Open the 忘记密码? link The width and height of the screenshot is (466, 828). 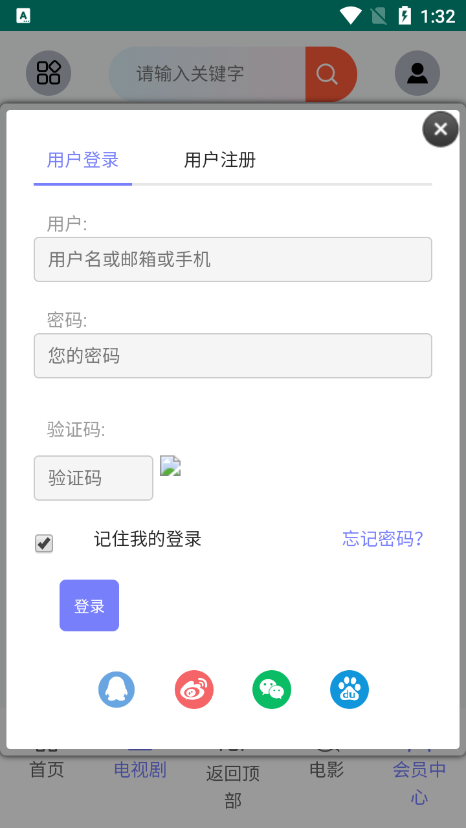point(383,539)
